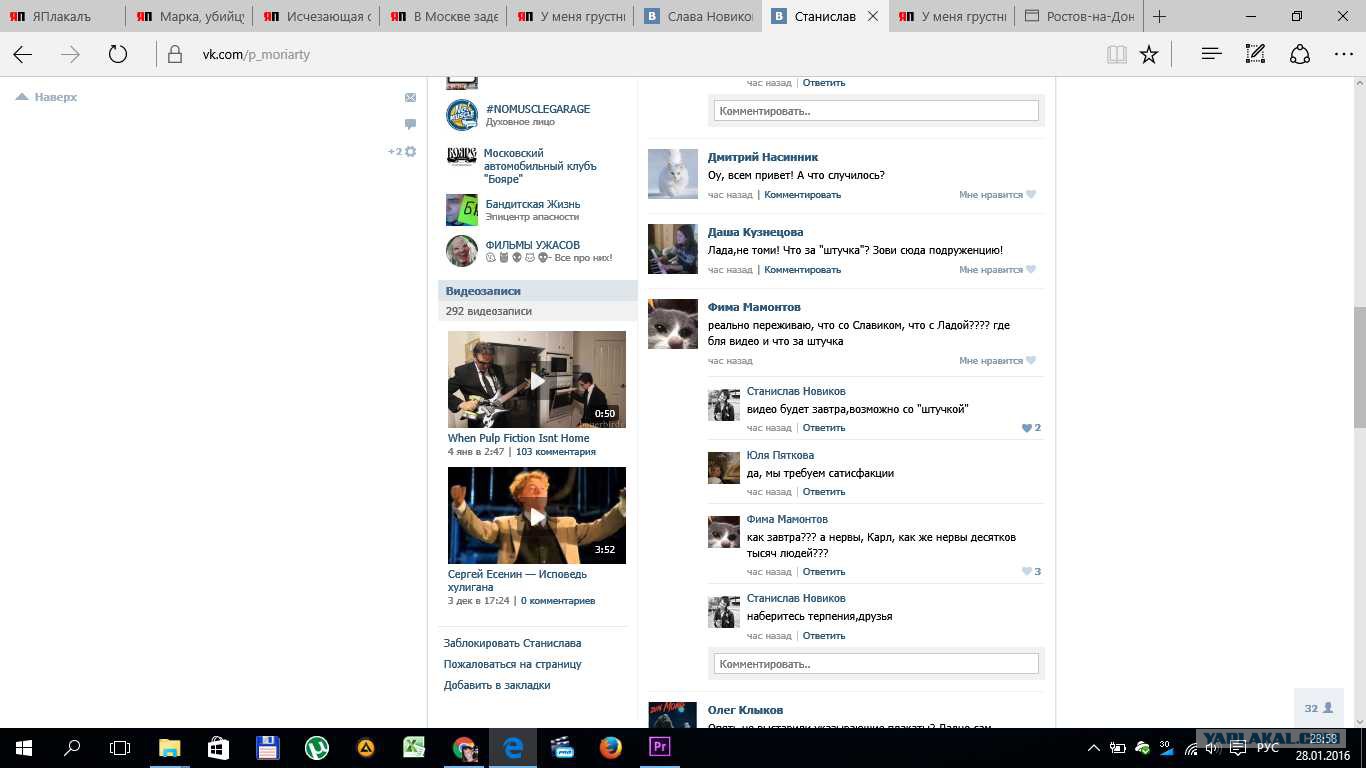Open Дмитрий Насинник's cat avatar
1366x768 pixels.
coord(673,174)
